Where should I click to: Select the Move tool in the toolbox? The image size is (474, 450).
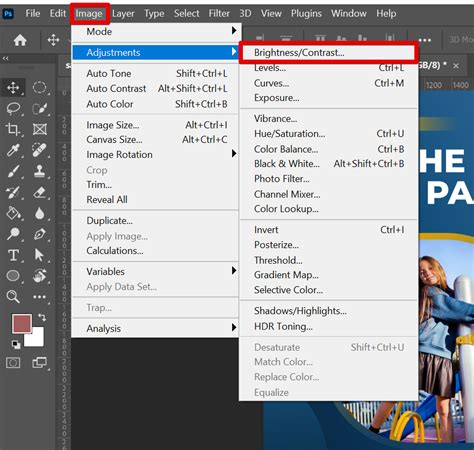coord(13,88)
